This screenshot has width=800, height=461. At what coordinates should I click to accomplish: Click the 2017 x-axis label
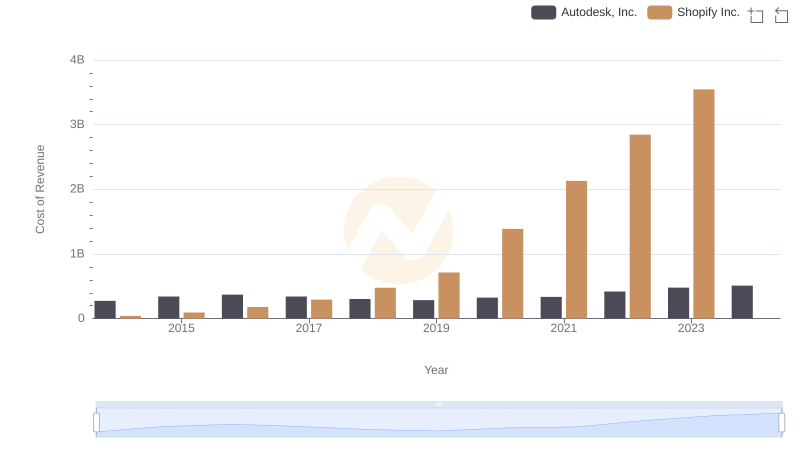click(309, 328)
